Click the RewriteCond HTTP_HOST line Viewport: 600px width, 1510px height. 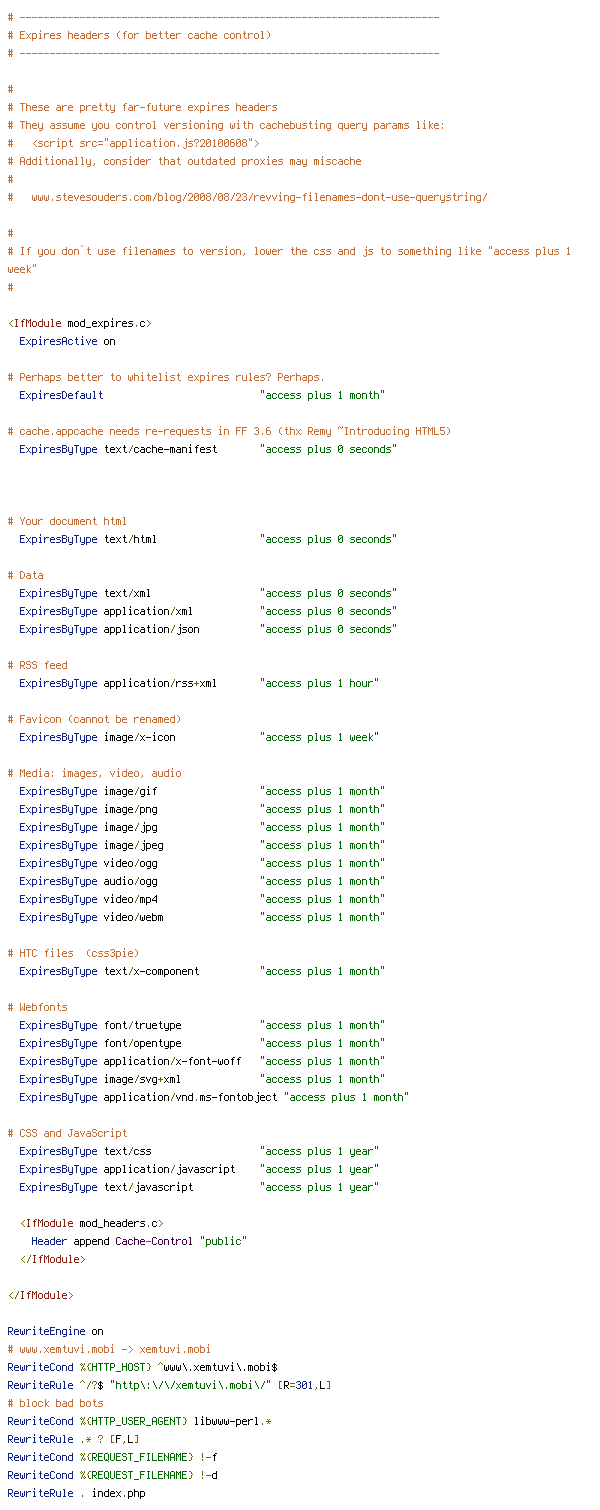[x=142, y=1367]
